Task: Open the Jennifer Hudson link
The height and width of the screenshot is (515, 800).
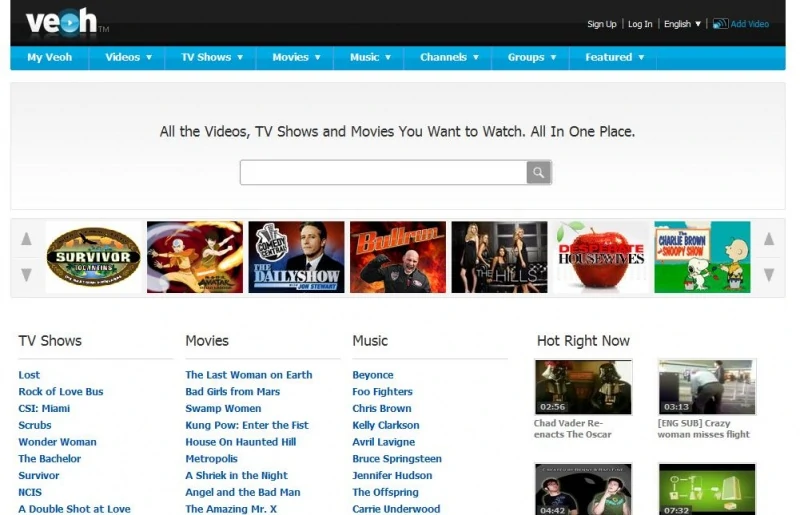Action: 392,476
